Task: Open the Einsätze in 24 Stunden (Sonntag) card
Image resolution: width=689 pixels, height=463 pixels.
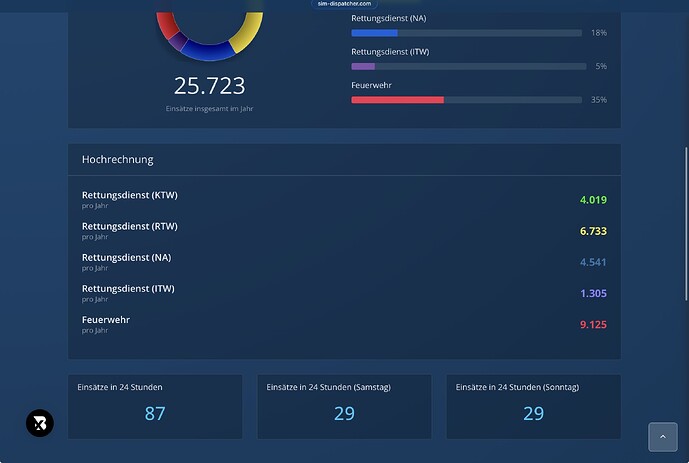Action: [533, 406]
